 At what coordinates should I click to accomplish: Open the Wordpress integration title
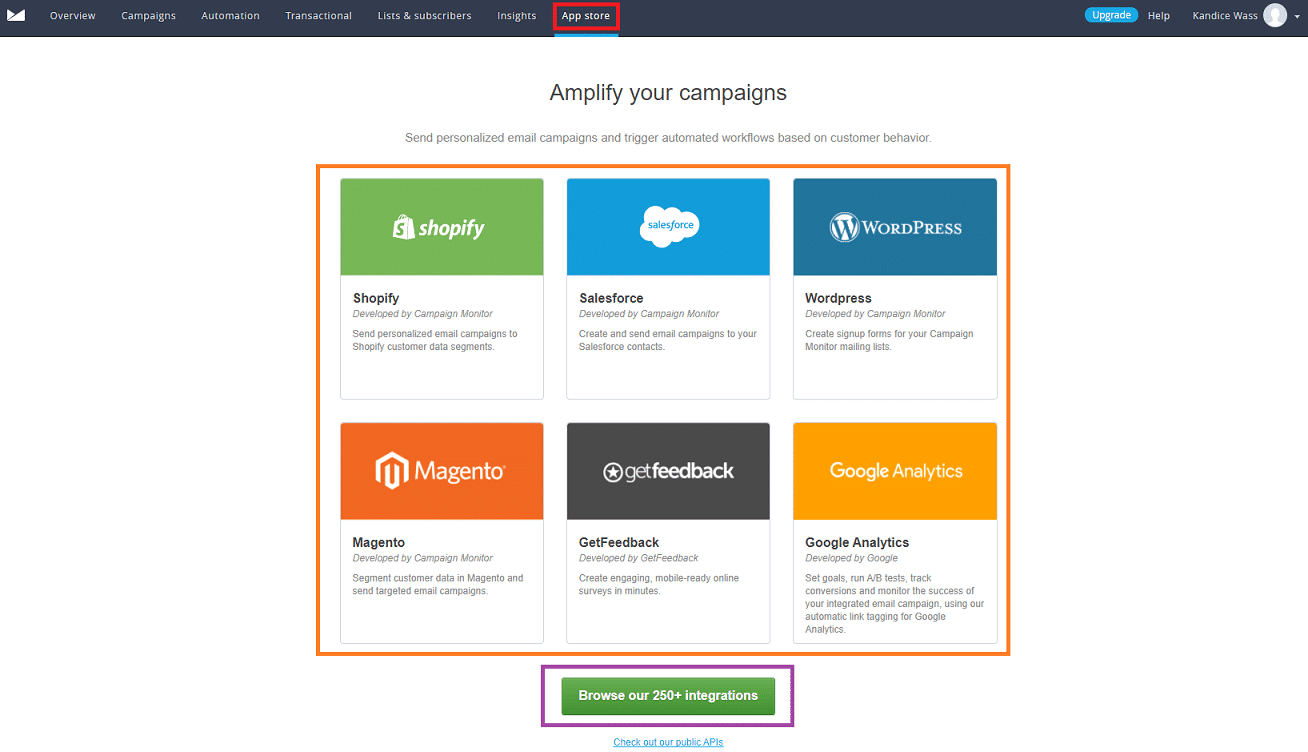838,298
